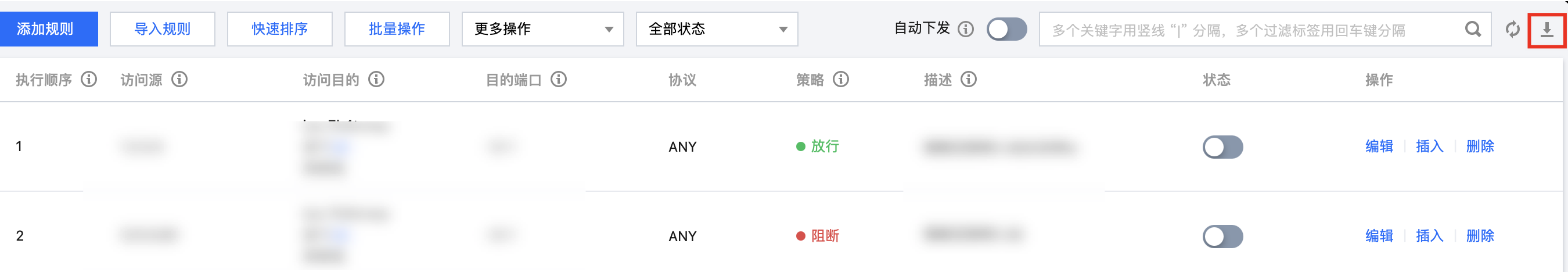Open the 全部状态 filter dropdown
Image resolution: width=1568 pixels, height=272 pixels.
pos(717,29)
